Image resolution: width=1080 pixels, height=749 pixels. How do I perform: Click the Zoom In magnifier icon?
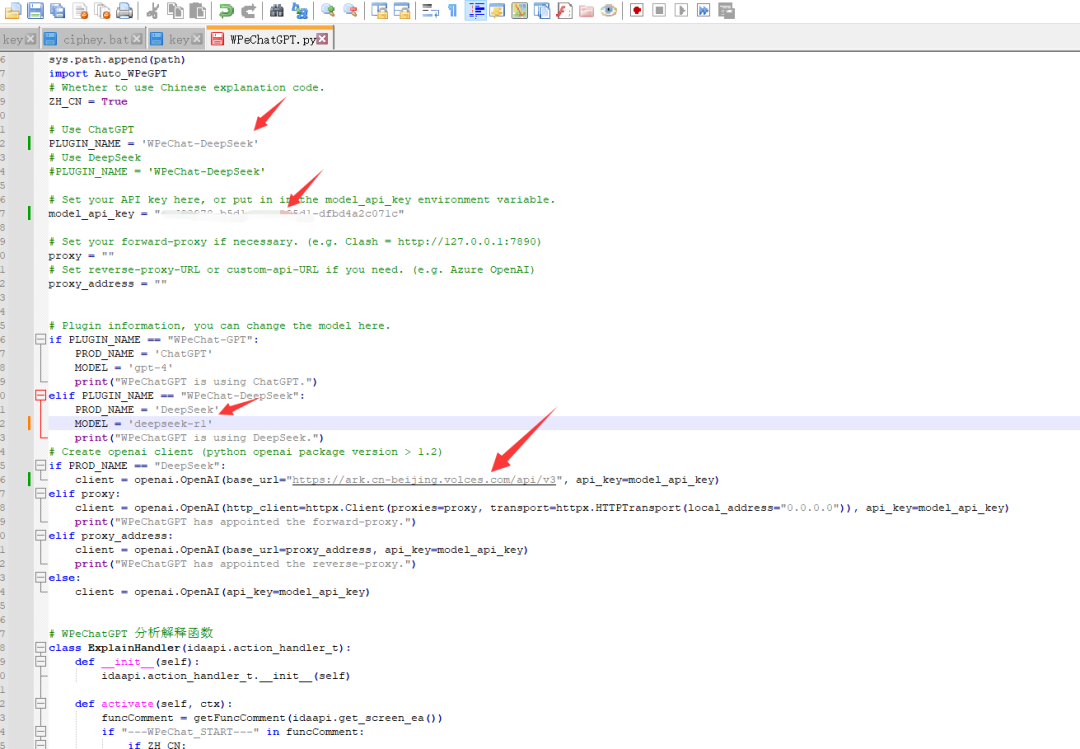[x=328, y=11]
